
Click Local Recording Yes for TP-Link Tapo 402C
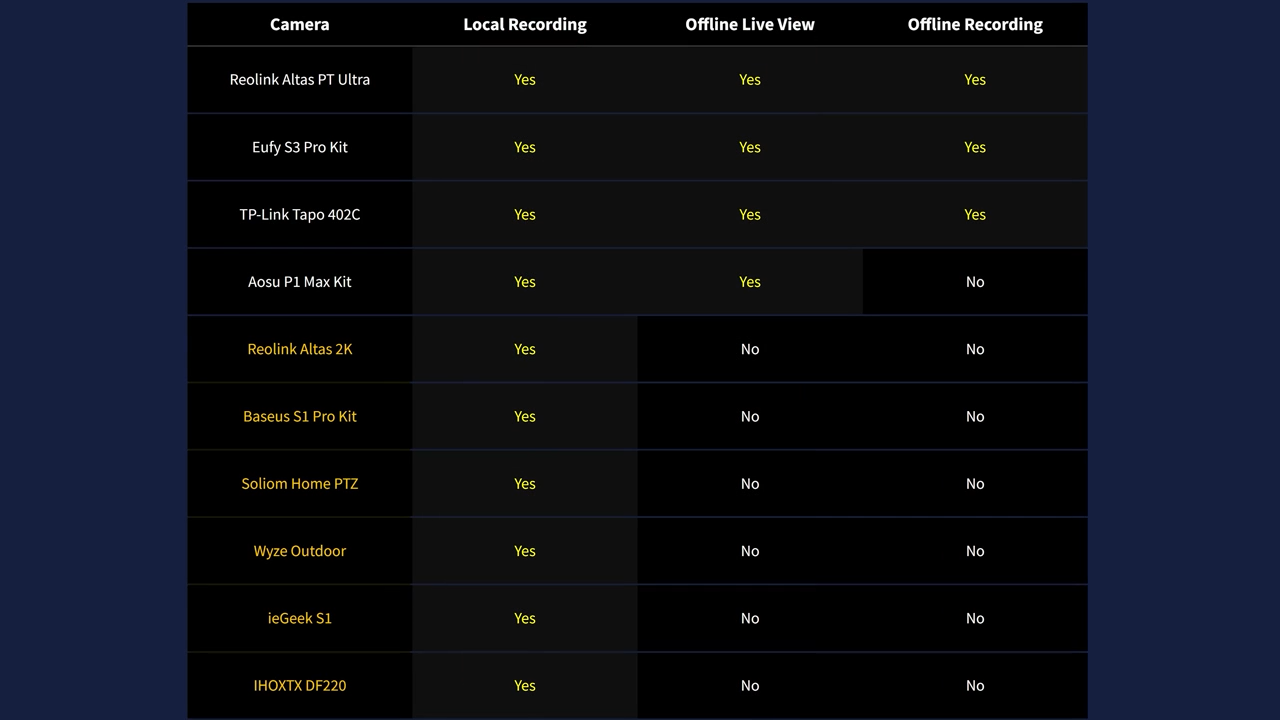525,214
